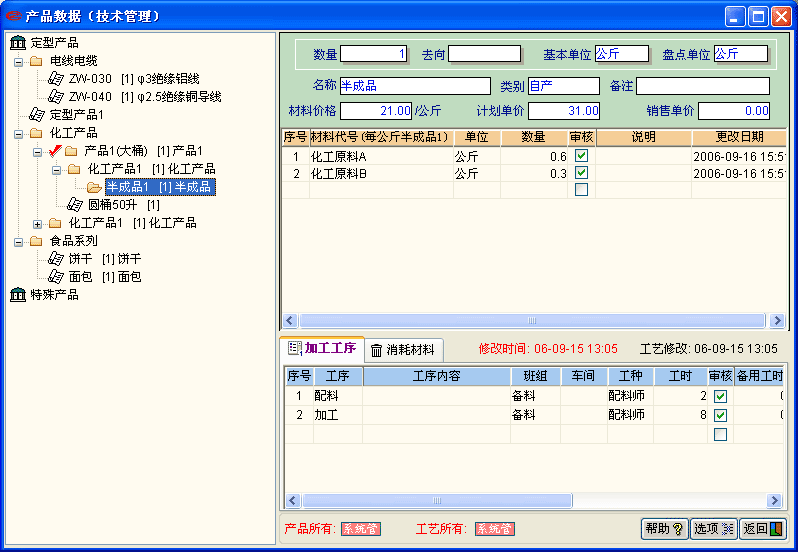Toggle the empty-row 审核 checkbox in materials table
This screenshot has width=798, height=552.
pos(581,189)
